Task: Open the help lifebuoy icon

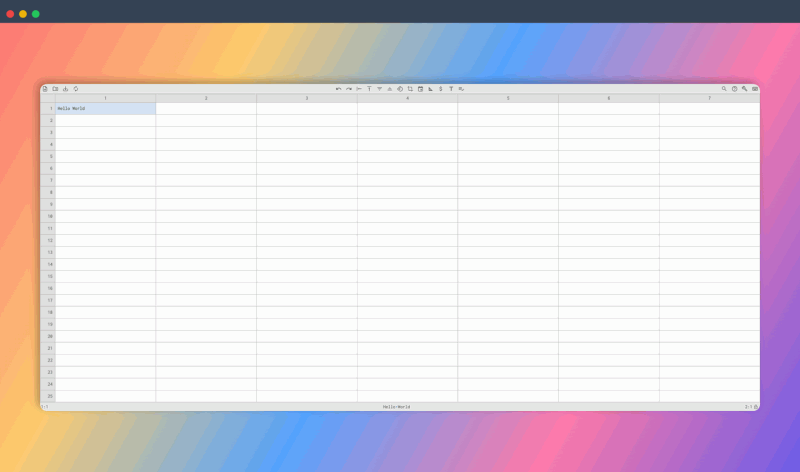Action: pyautogui.click(x=734, y=89)
